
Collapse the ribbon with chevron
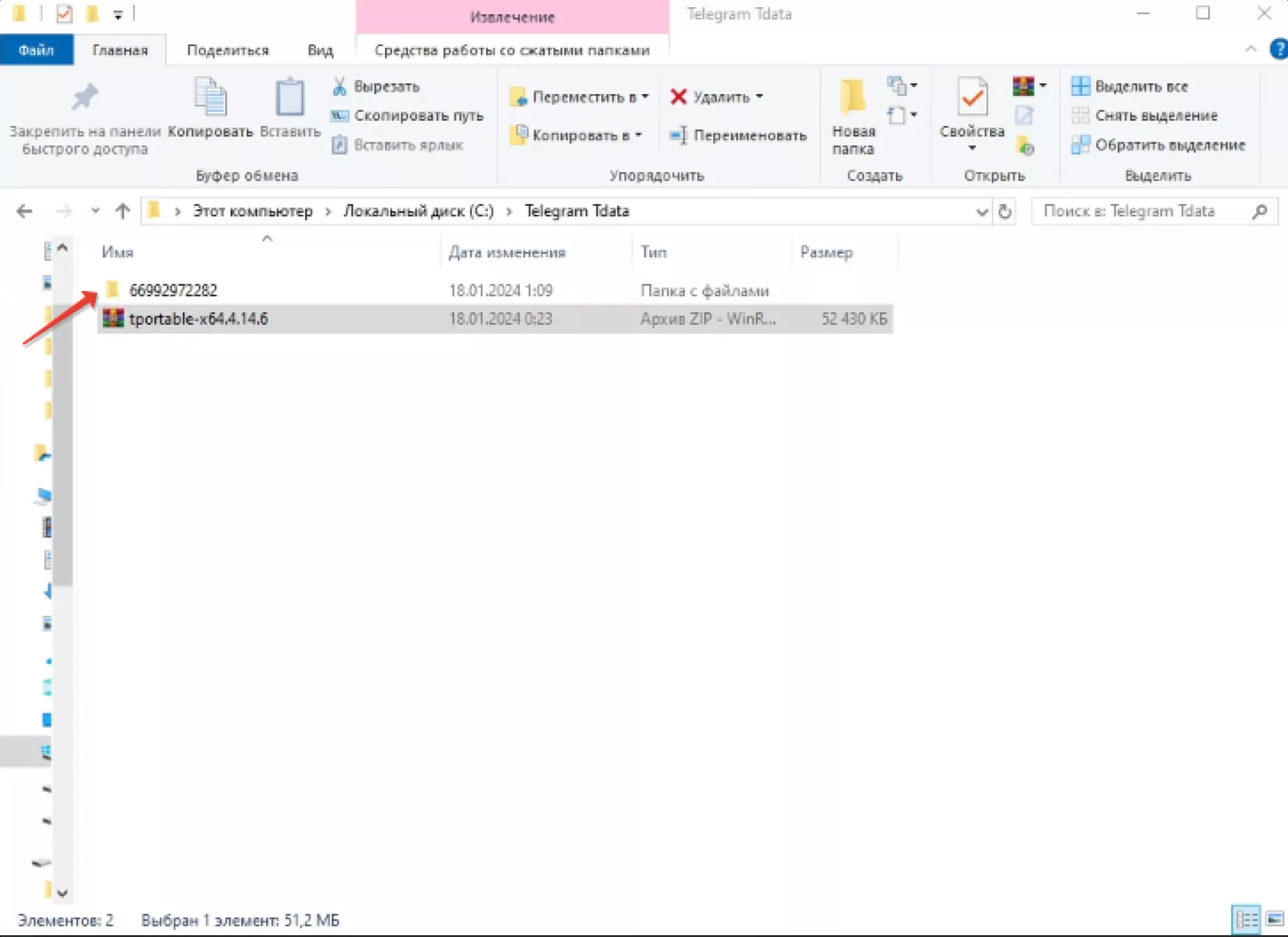click(1250, 49)
